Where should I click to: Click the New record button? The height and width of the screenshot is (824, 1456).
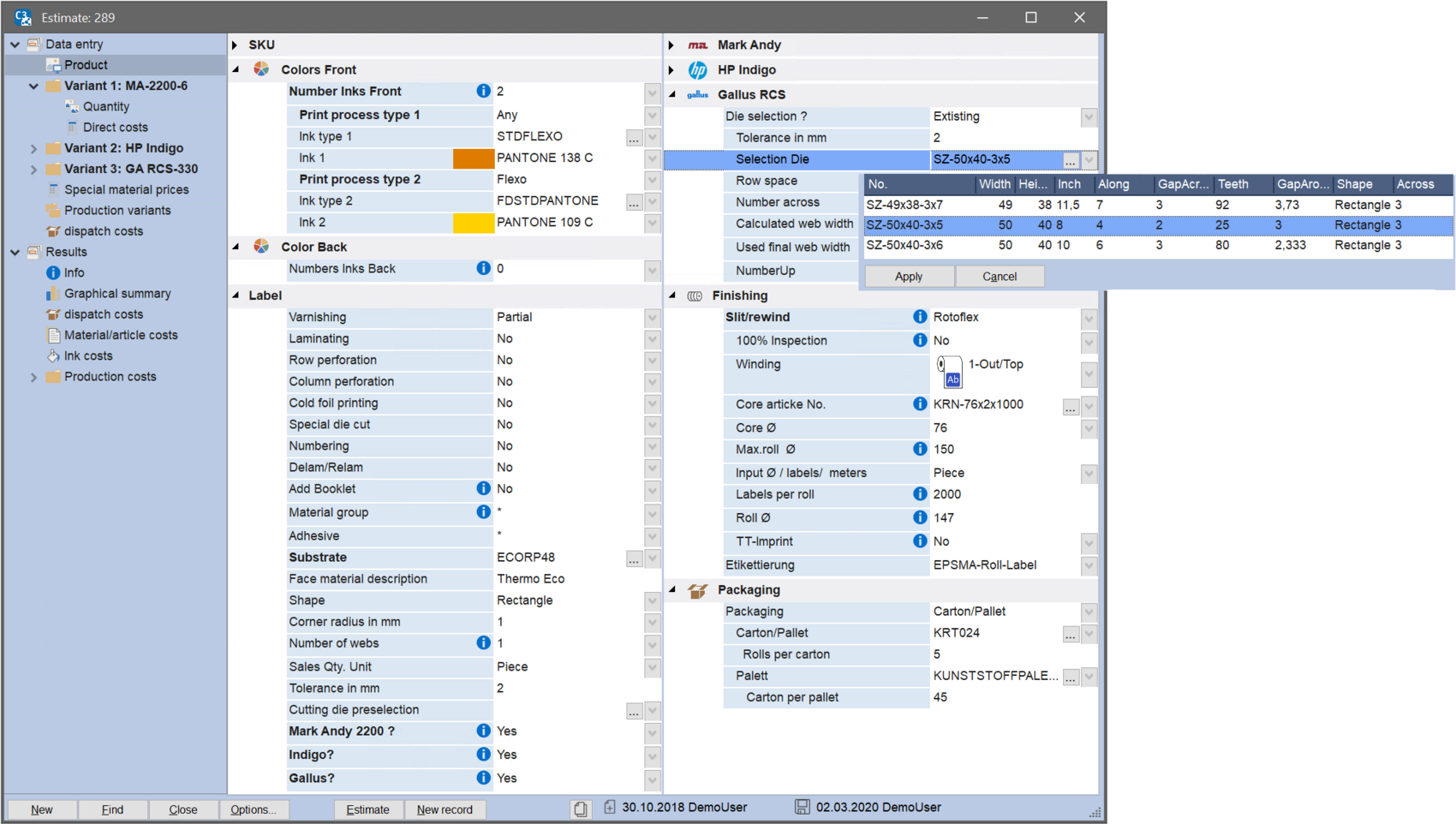click(x=445, y=809)
